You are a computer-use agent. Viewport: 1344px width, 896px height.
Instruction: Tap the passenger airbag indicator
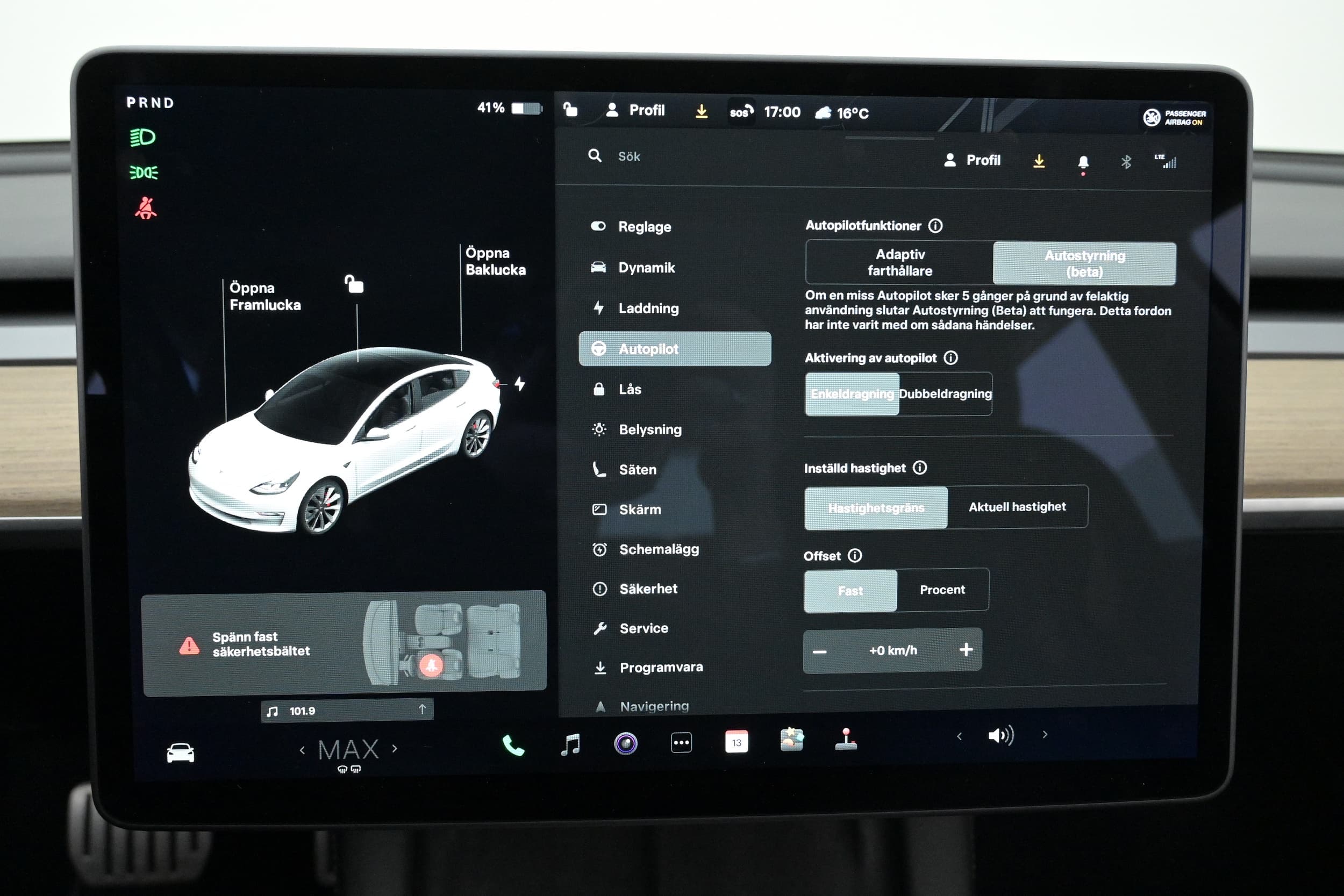click(1174, 118)
